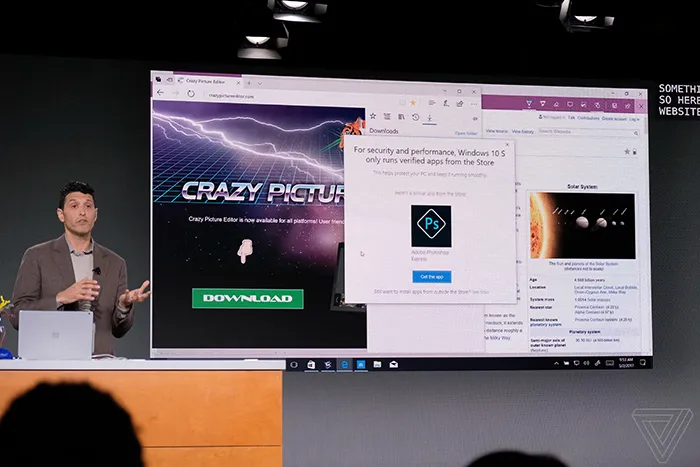Open the View history tab on Wikipedia

pyautogui.click(x=523, y=131)
